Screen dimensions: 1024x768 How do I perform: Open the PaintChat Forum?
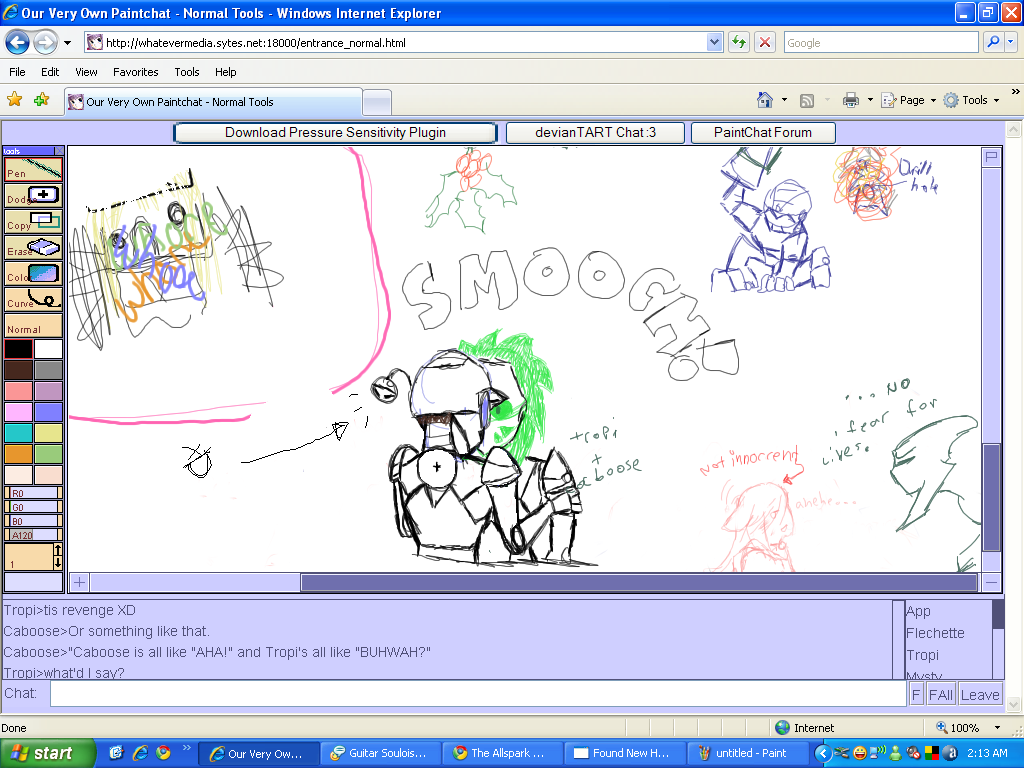coord(763,132)
